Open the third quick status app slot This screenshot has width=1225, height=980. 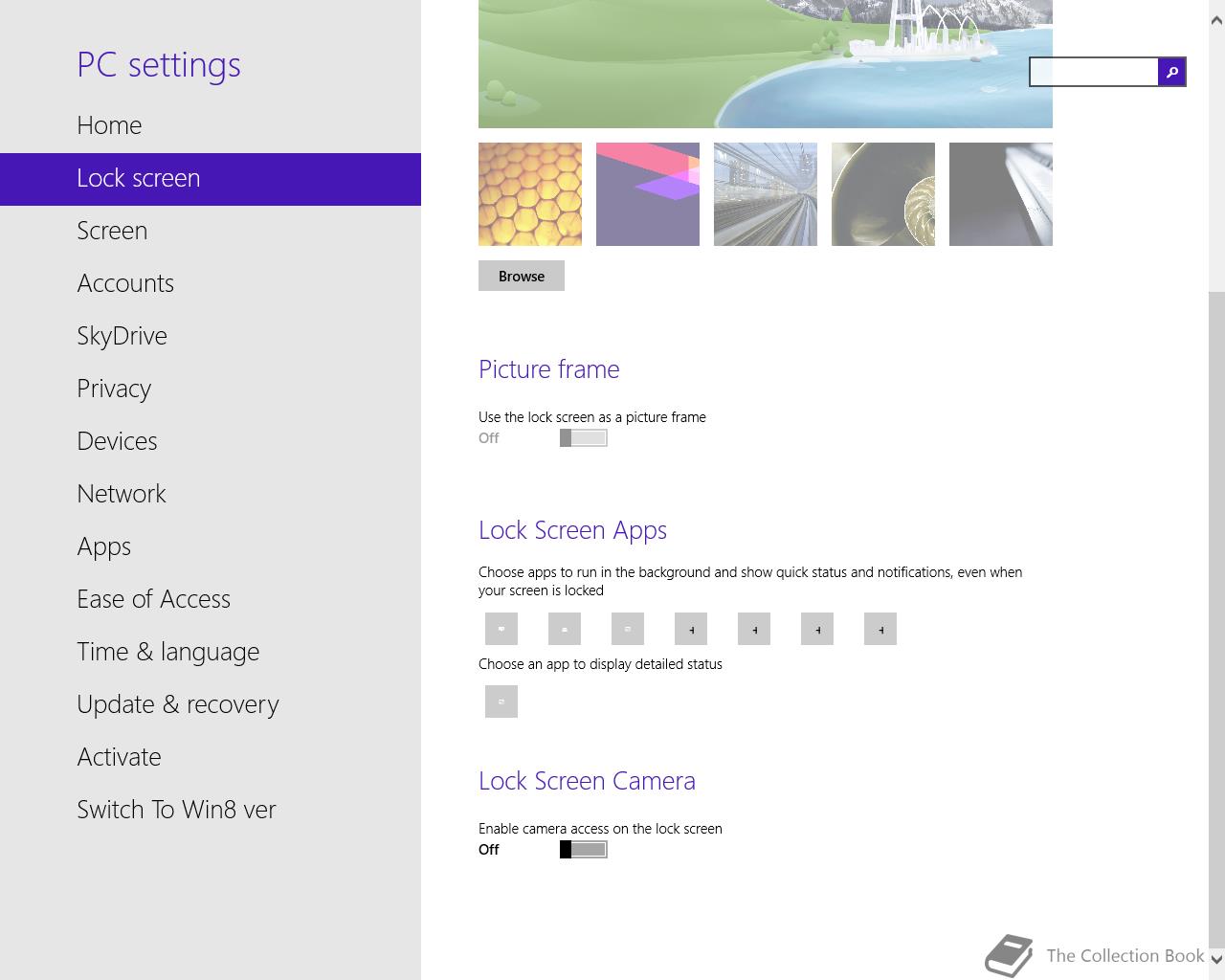point(628,629)
